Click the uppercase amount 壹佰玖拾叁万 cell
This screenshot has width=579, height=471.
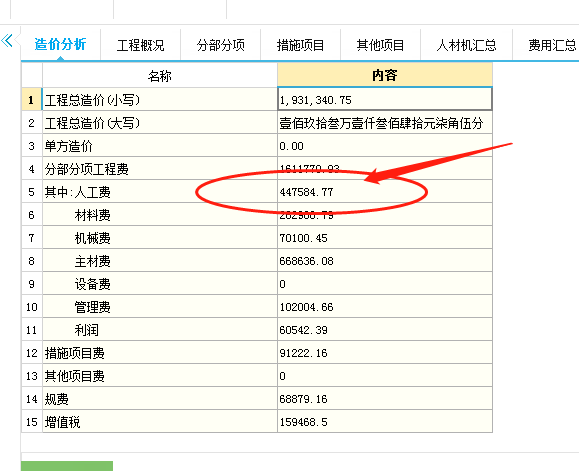point(385,123)
